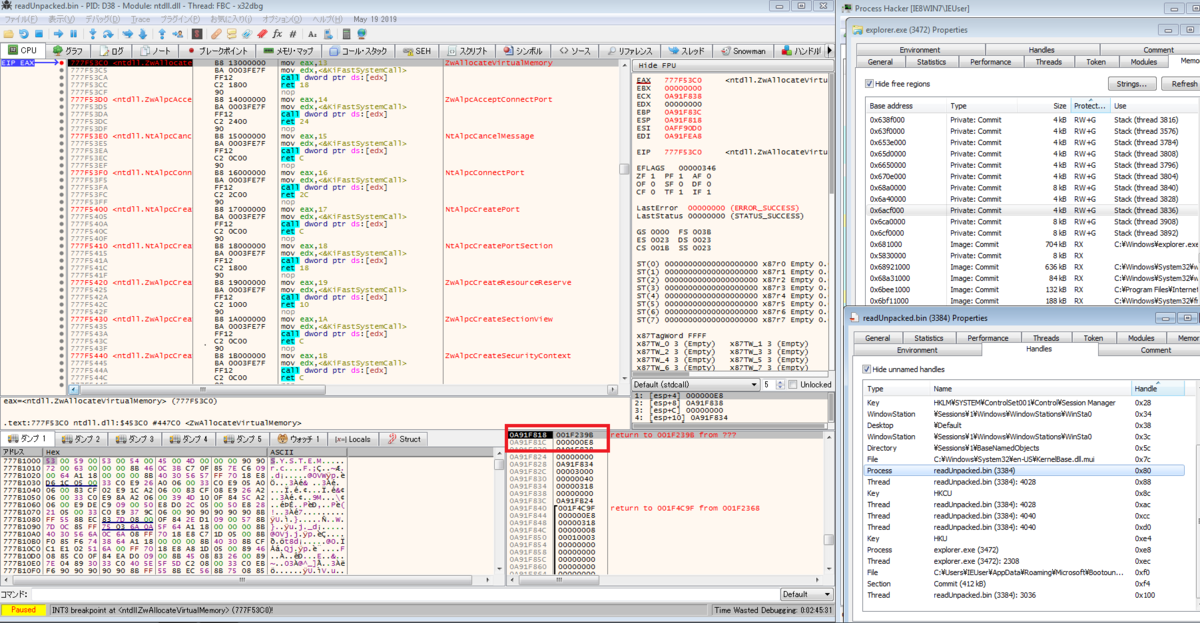The width and height of the screenshot is (1200, 623).
Task: Click the Step into toolbar icon
Action: [x=93, y=34]
